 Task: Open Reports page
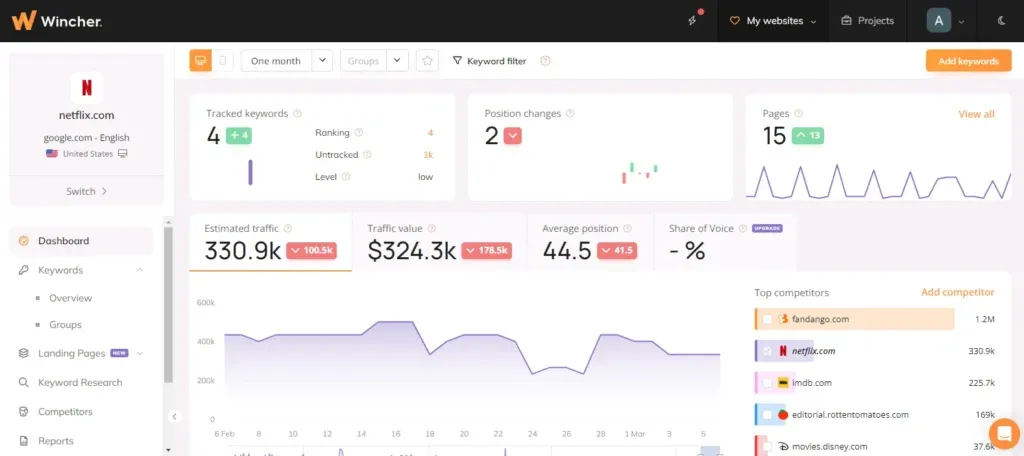pyautogui.click(x=56, y=441)
